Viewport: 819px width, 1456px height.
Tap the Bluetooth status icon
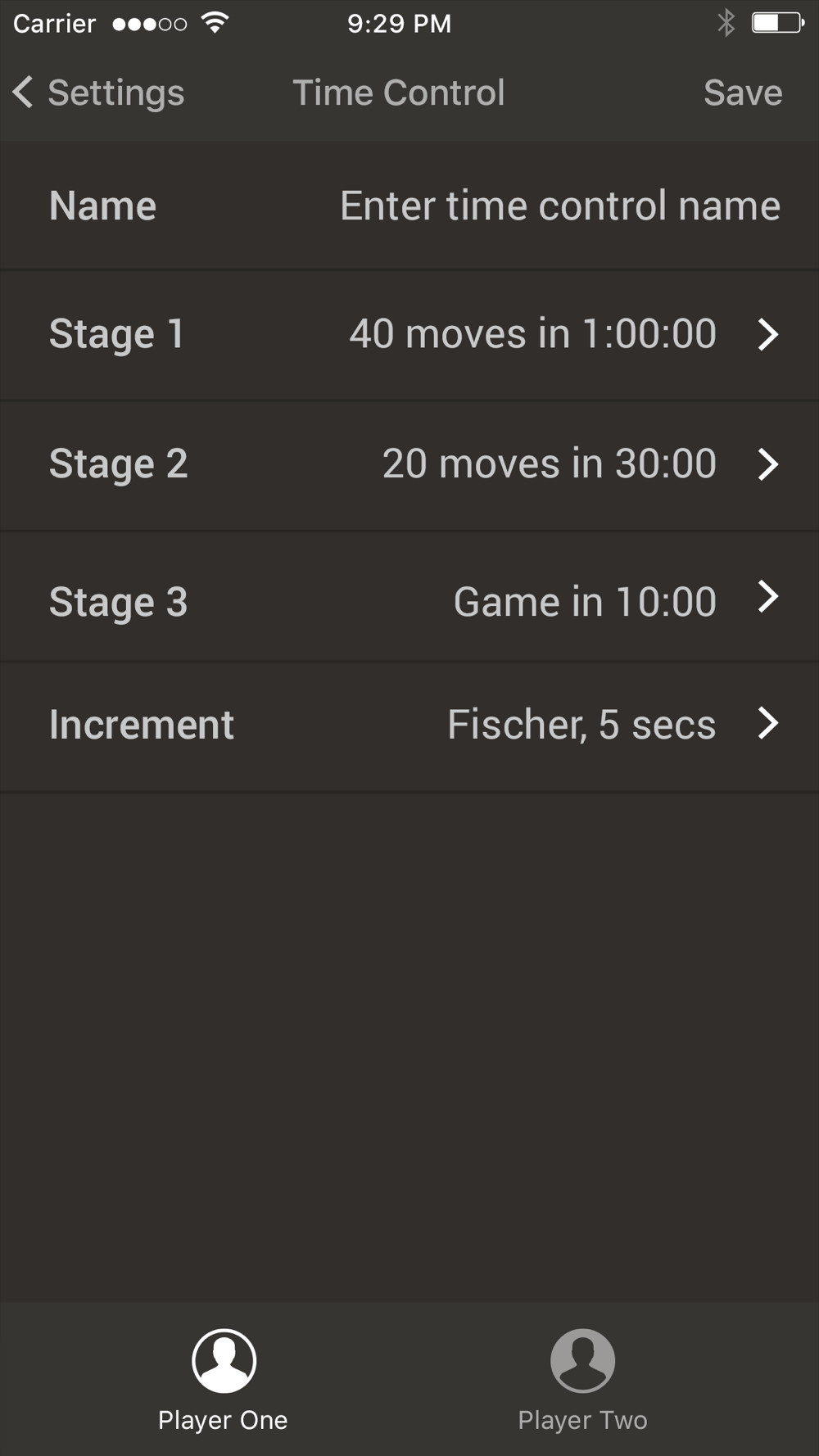pos(726,23)
